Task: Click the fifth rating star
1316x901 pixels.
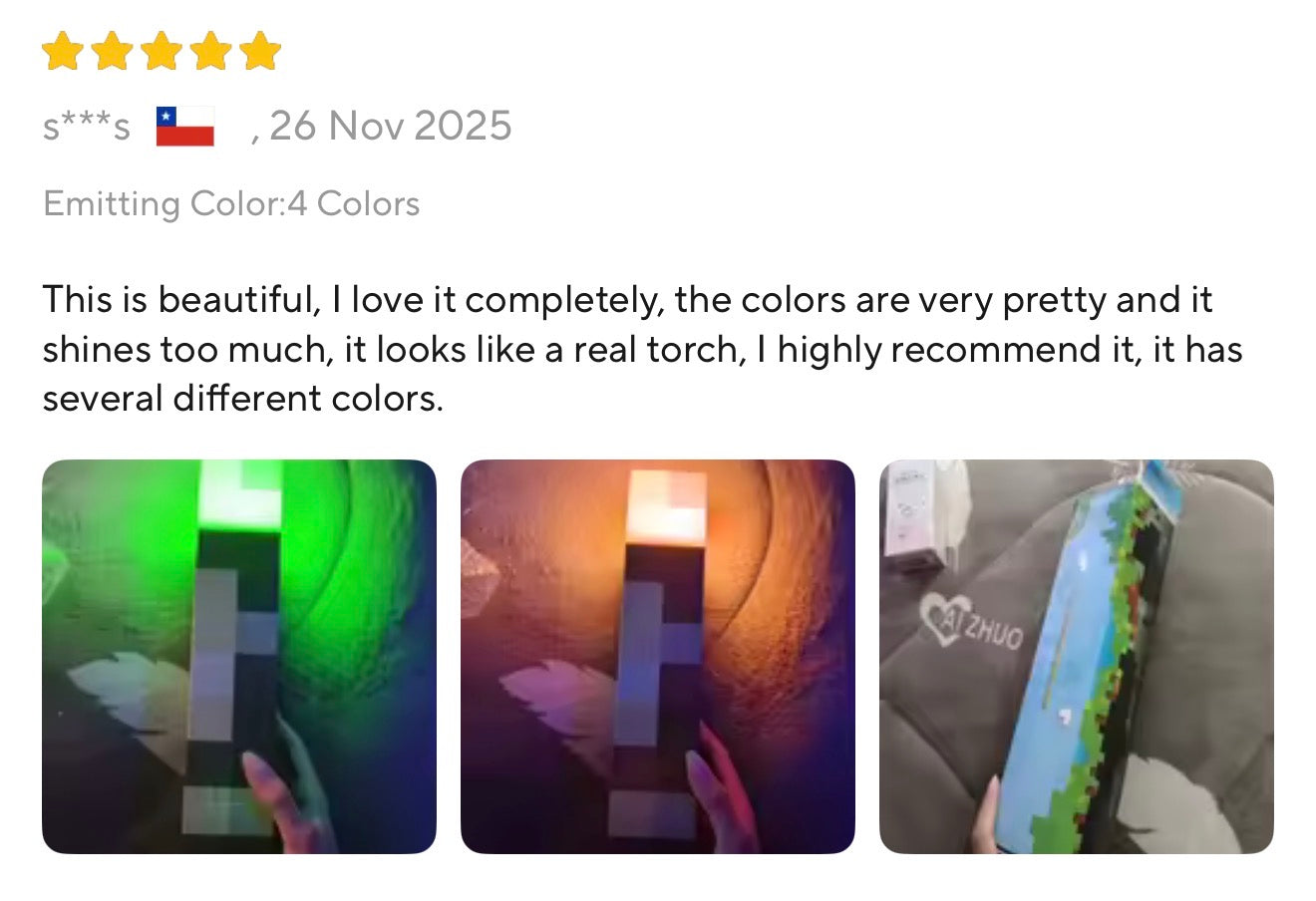Action: 259,51
